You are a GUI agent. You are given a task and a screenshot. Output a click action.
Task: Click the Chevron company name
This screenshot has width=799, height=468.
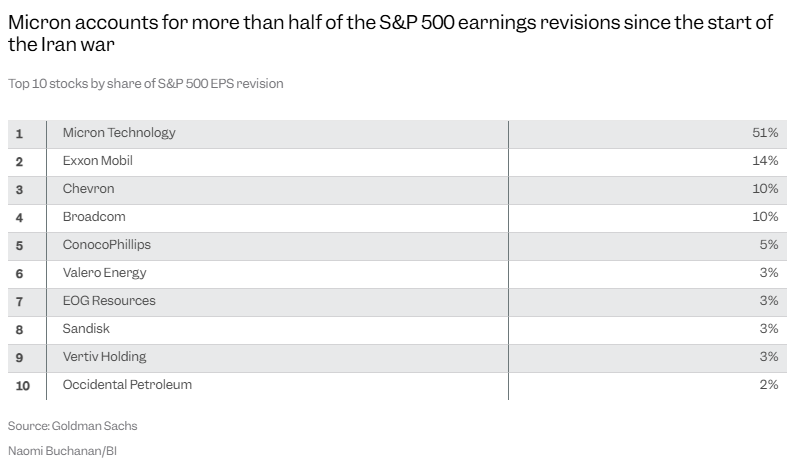point(88,189)
